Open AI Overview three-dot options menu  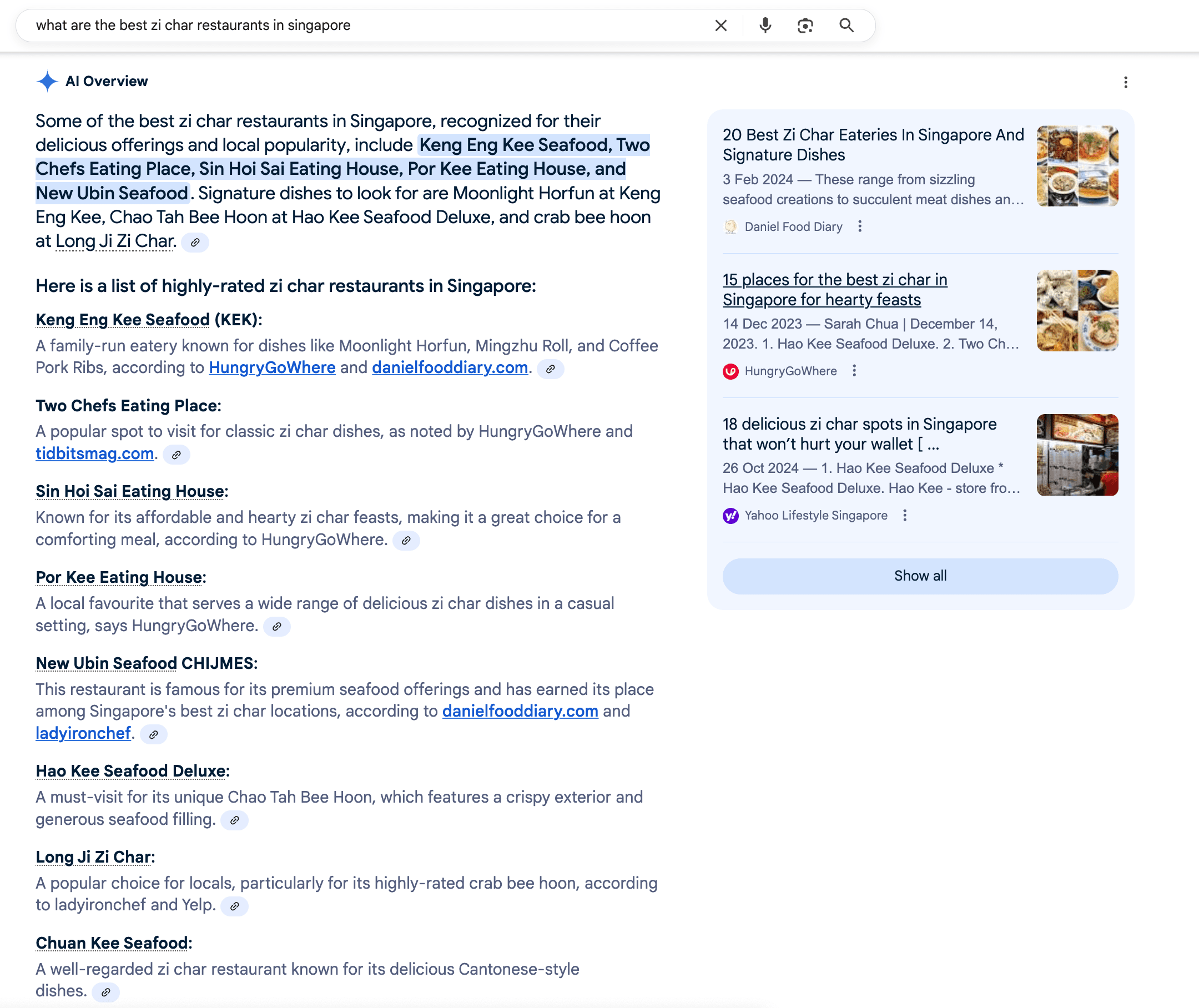pyautogui.click(x=1125, y=82)
